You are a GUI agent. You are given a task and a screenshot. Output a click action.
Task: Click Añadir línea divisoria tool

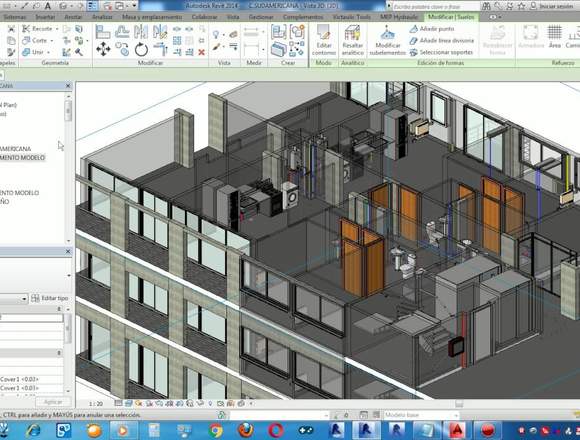click(x=442, y=41)
